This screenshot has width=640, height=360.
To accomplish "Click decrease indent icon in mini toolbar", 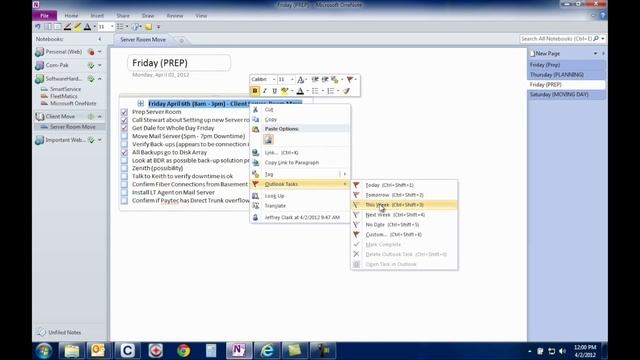I will click(x=315, y=79).
